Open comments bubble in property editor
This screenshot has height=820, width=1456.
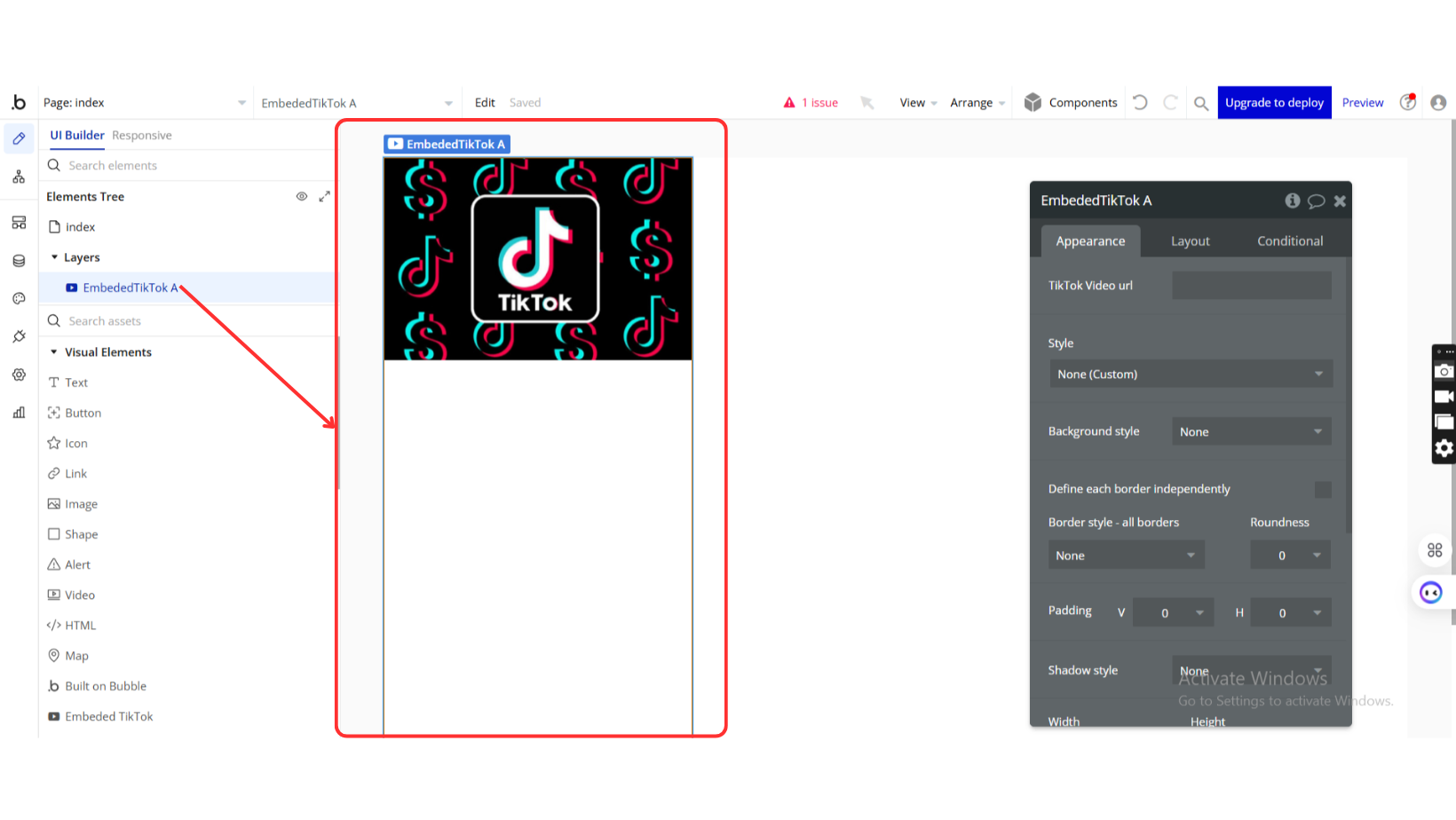1317,201
